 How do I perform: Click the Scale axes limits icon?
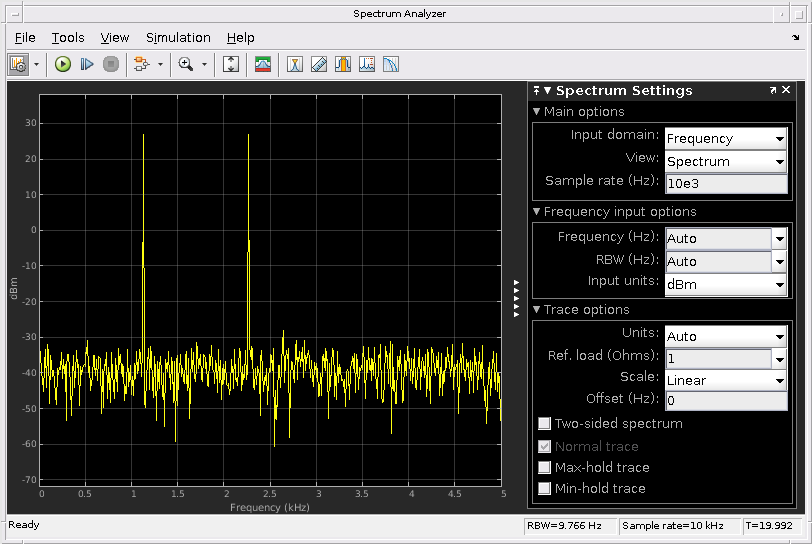point(231,64)
